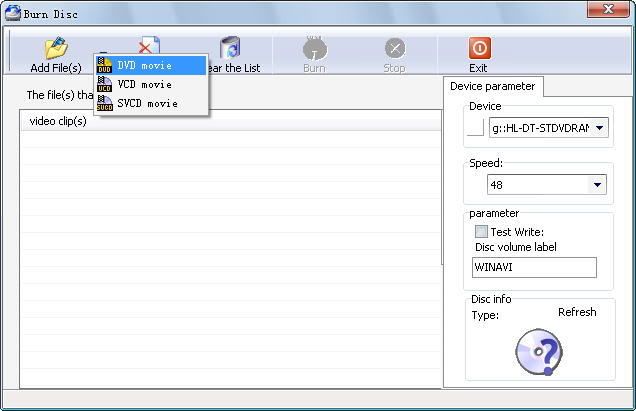Viewport: 636px width, 411px height.
Task: Click the disc question-mark icon in Disc info
Action: click(x=538, y=352)
